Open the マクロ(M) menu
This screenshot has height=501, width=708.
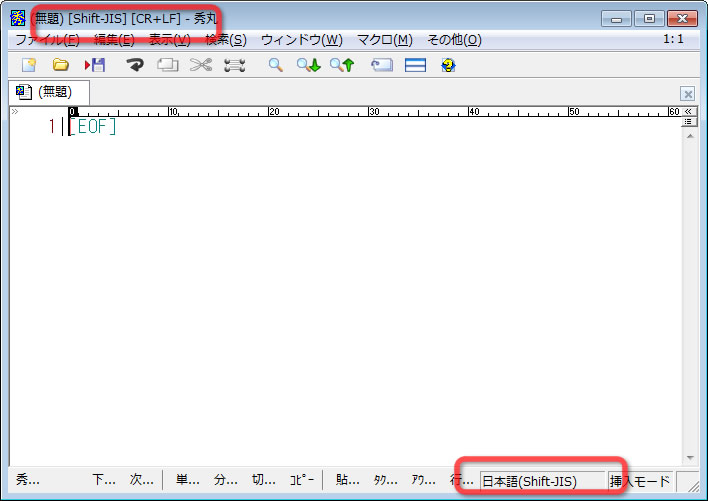tap(385, 40)
